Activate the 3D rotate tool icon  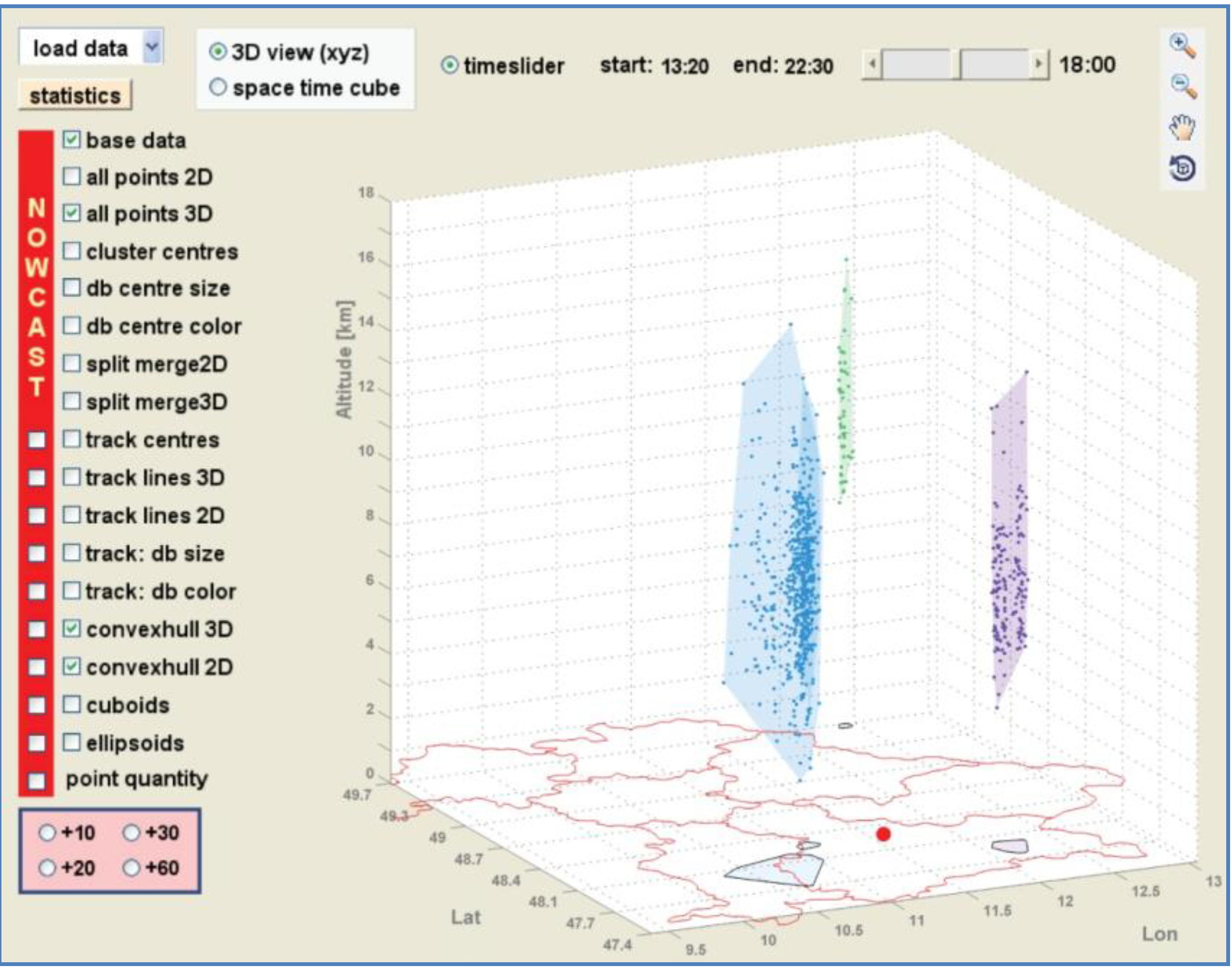pyautogui.click(x=1183, y=168)
